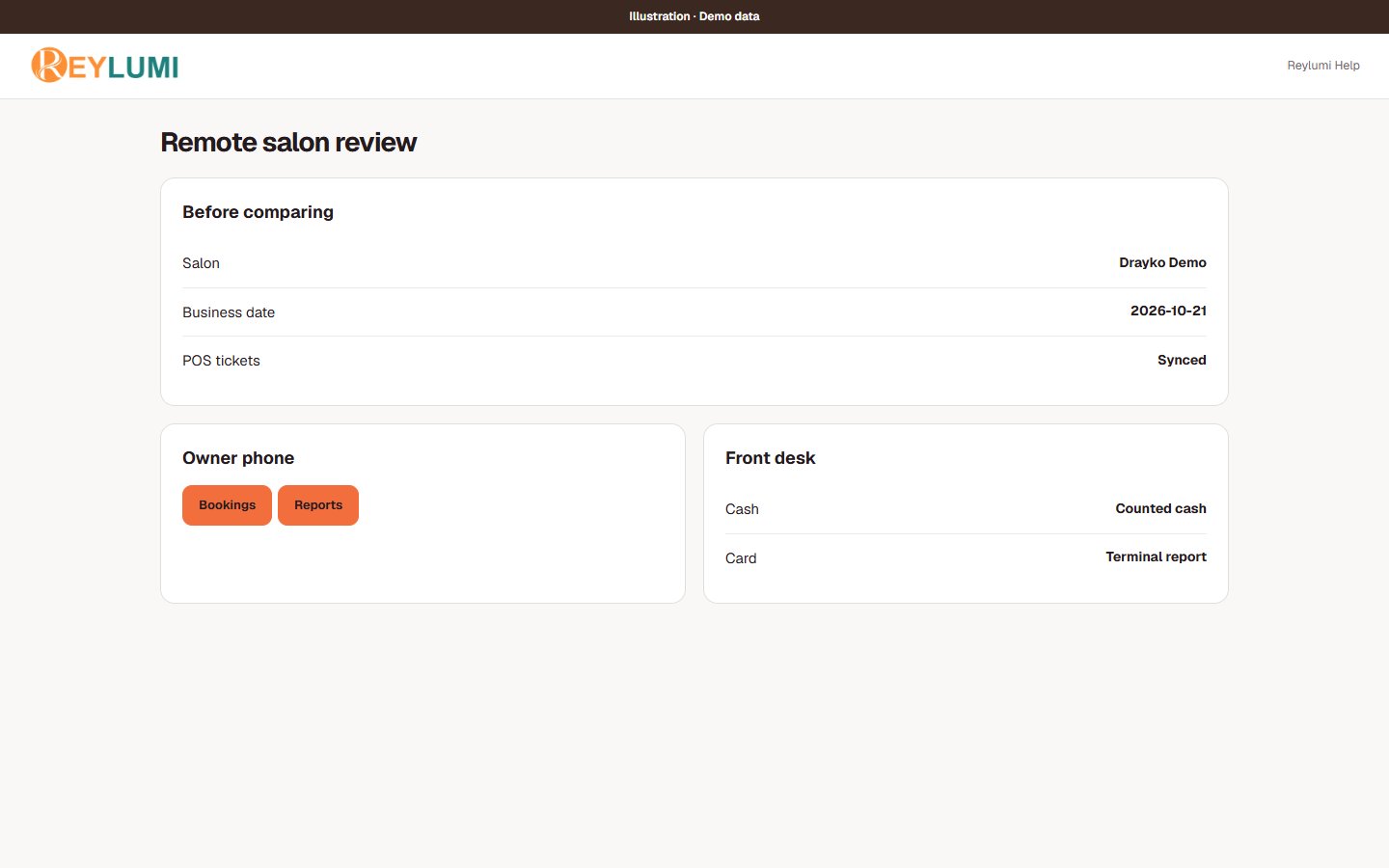Click the 'POS tickets' label
1389x868 pixels.
(221, 361)
